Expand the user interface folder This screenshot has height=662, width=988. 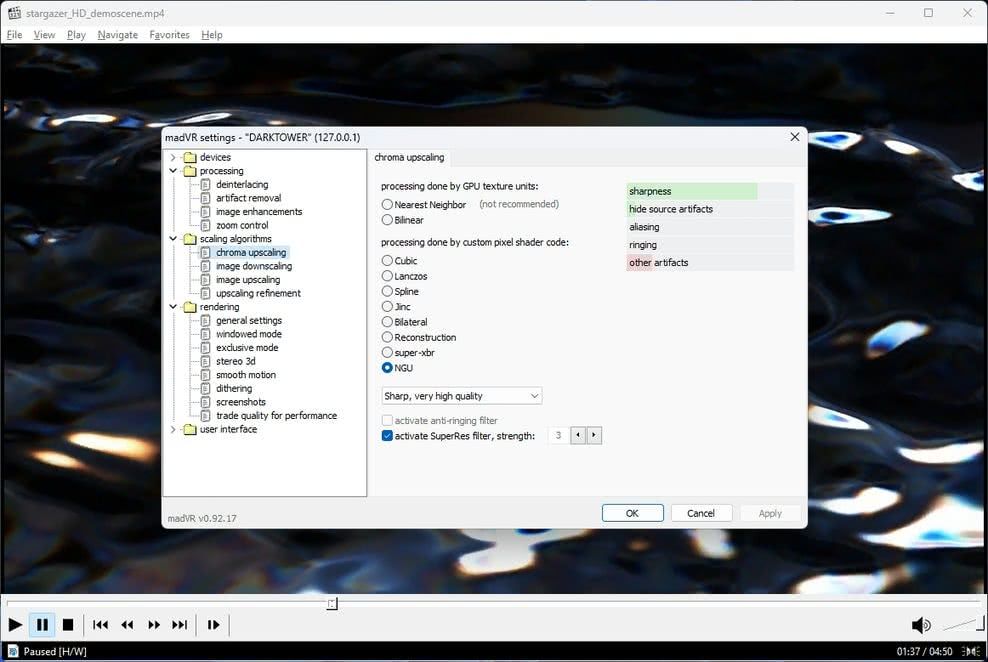[x=173, y=430]
